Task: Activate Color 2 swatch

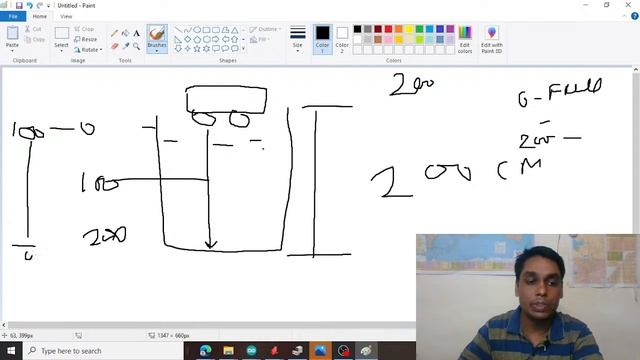Action: click(x=342, y=39)
